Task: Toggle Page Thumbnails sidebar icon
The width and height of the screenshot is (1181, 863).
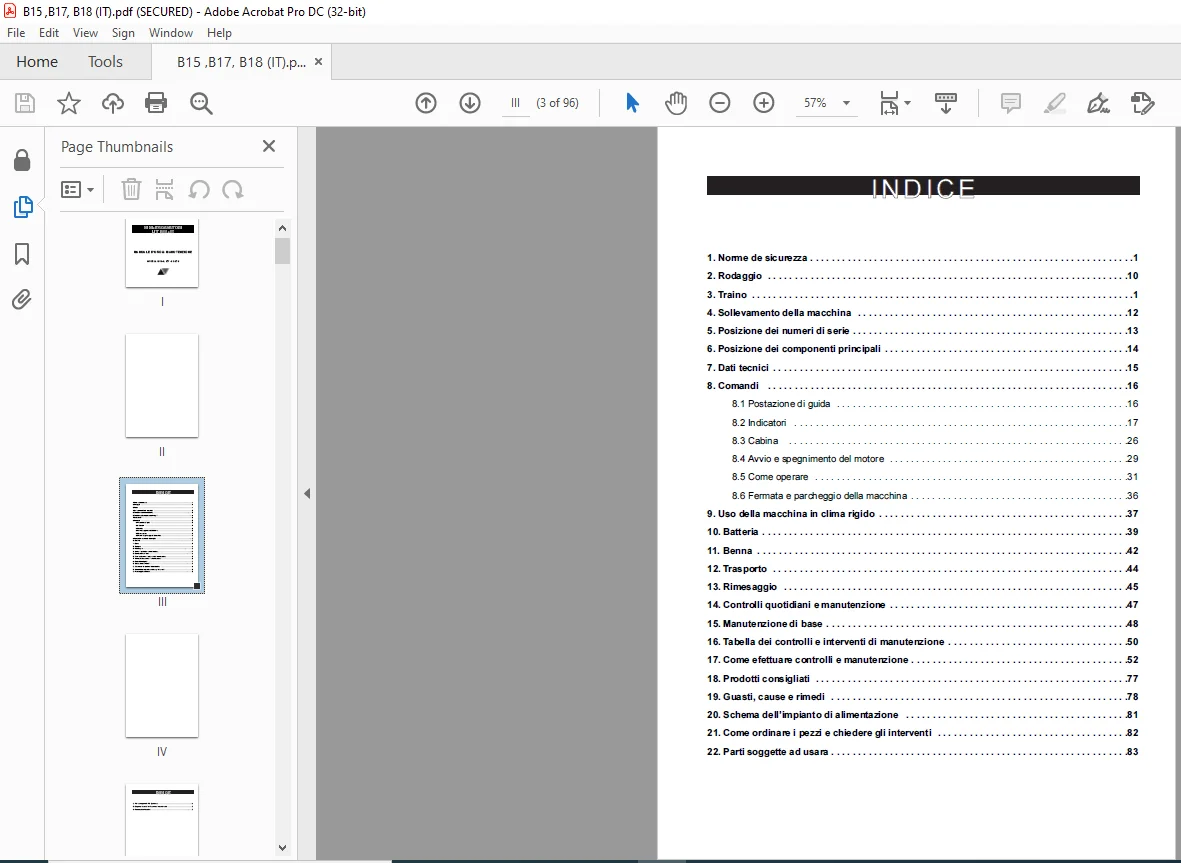Action: [x=23, y=207]
